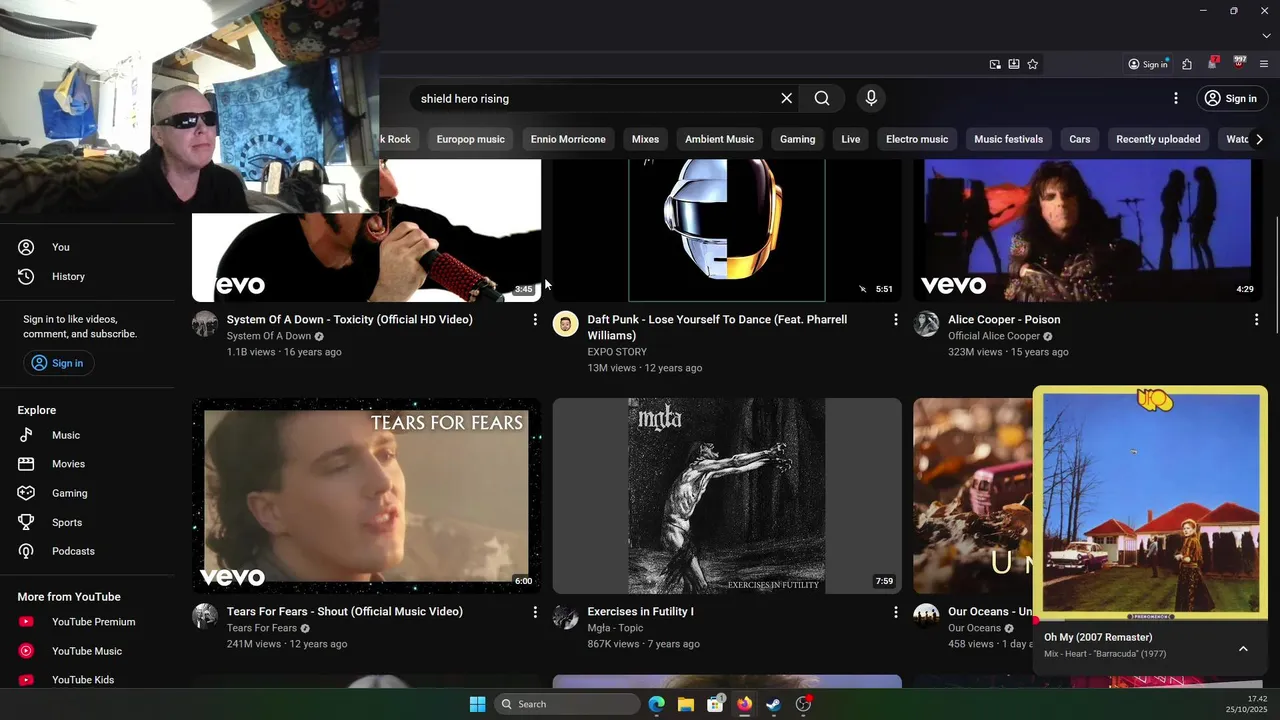This screenshot has width=1280, height=720.
Task: Click the miniplayer UFO album art
Action: pos(1150,503)
